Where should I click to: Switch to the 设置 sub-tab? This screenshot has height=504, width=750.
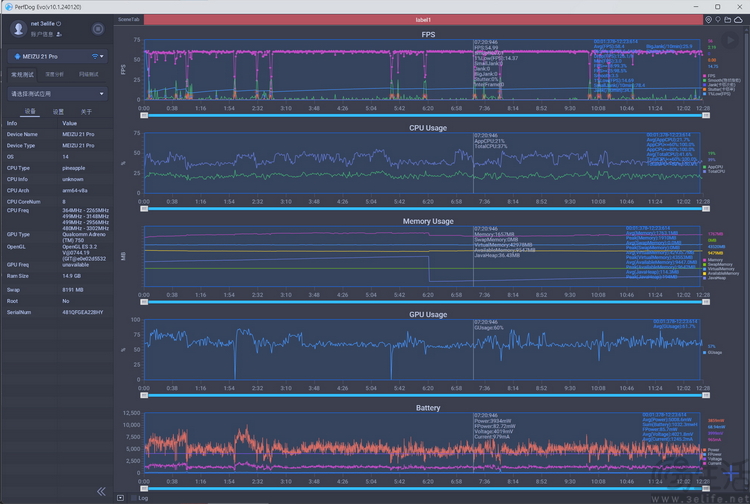point(58,112)
